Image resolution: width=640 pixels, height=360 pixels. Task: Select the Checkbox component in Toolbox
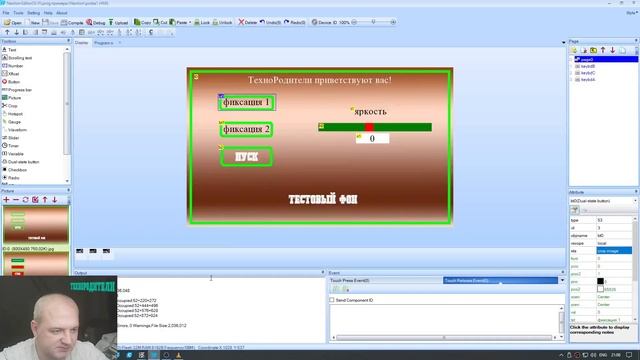click(x=15, y=170)
